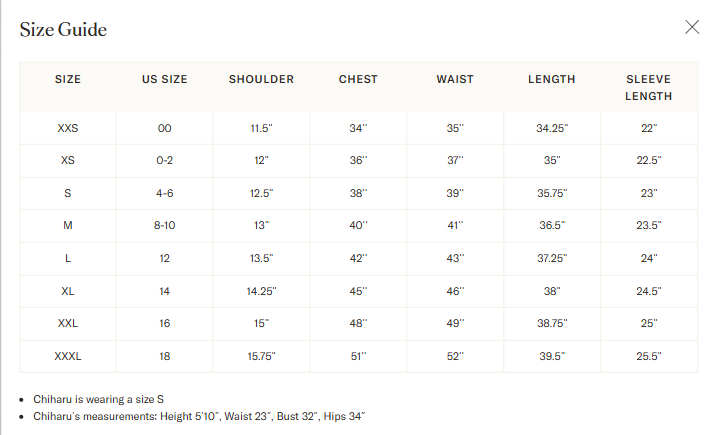
Task: Select the XXXL size row label
Action: tap(68, 356)
